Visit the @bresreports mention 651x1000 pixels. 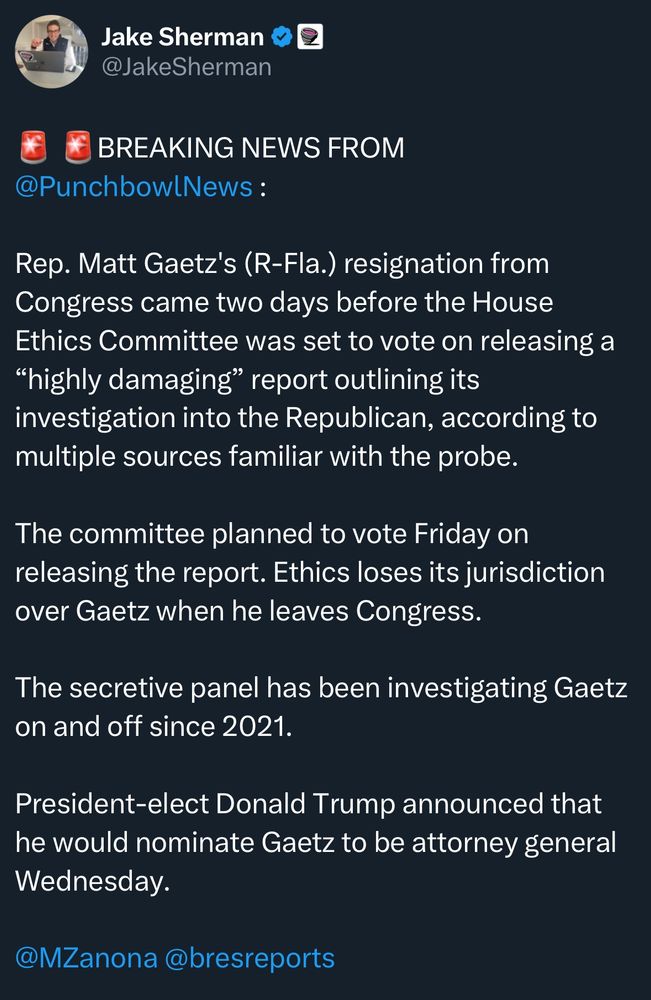coord(251,957)
